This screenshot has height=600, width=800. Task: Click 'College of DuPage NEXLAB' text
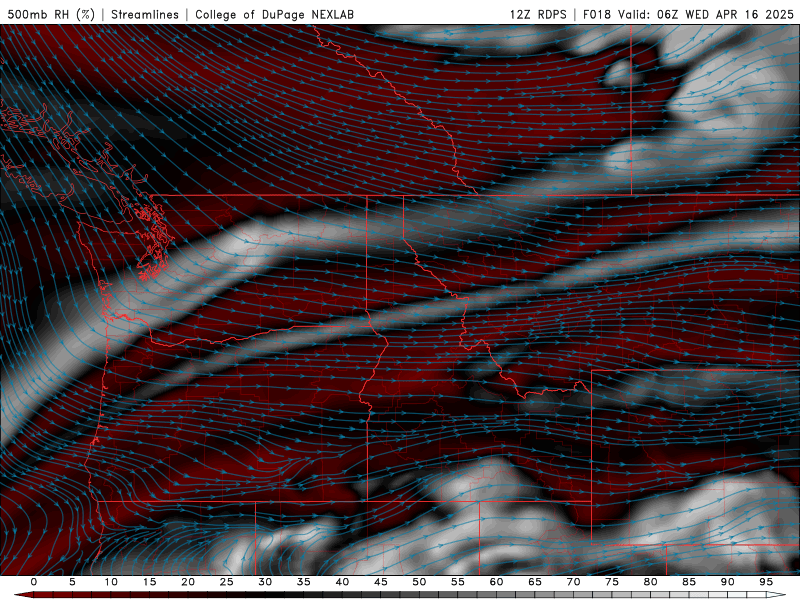click(274, 14)
